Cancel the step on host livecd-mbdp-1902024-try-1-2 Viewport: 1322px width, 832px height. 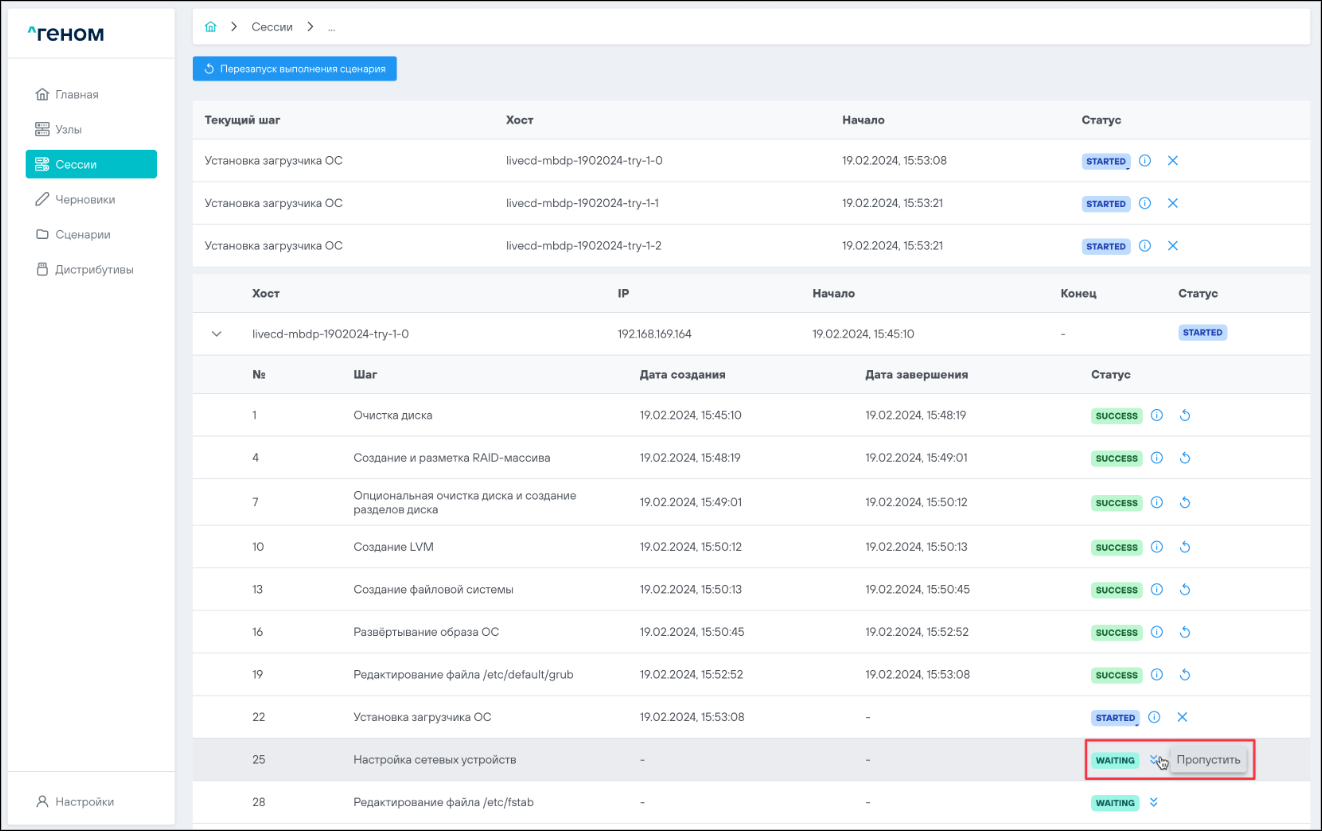click(1173, 246)
